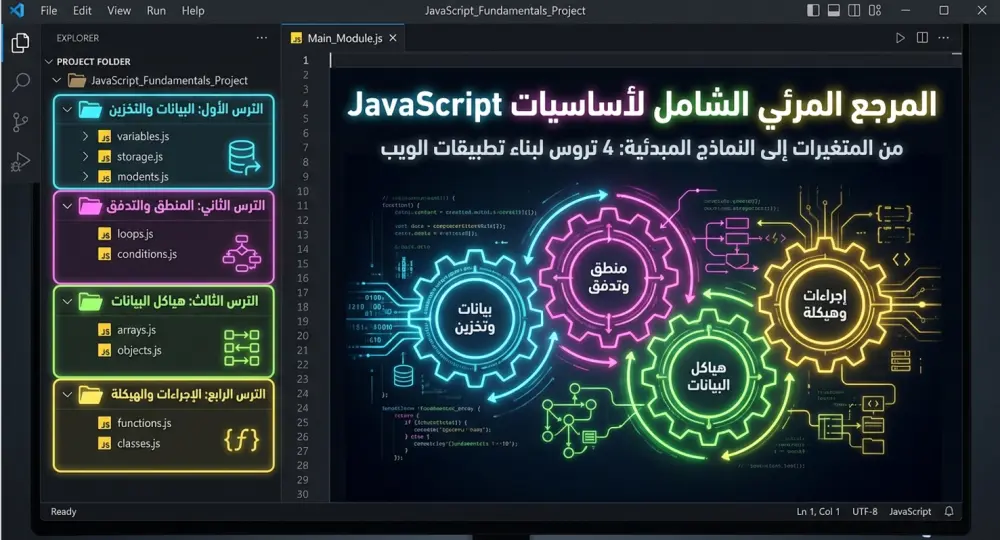Screen dimensions: 1000x540
Task: Click the EXPLORER panel title
Action: [78, 38]
